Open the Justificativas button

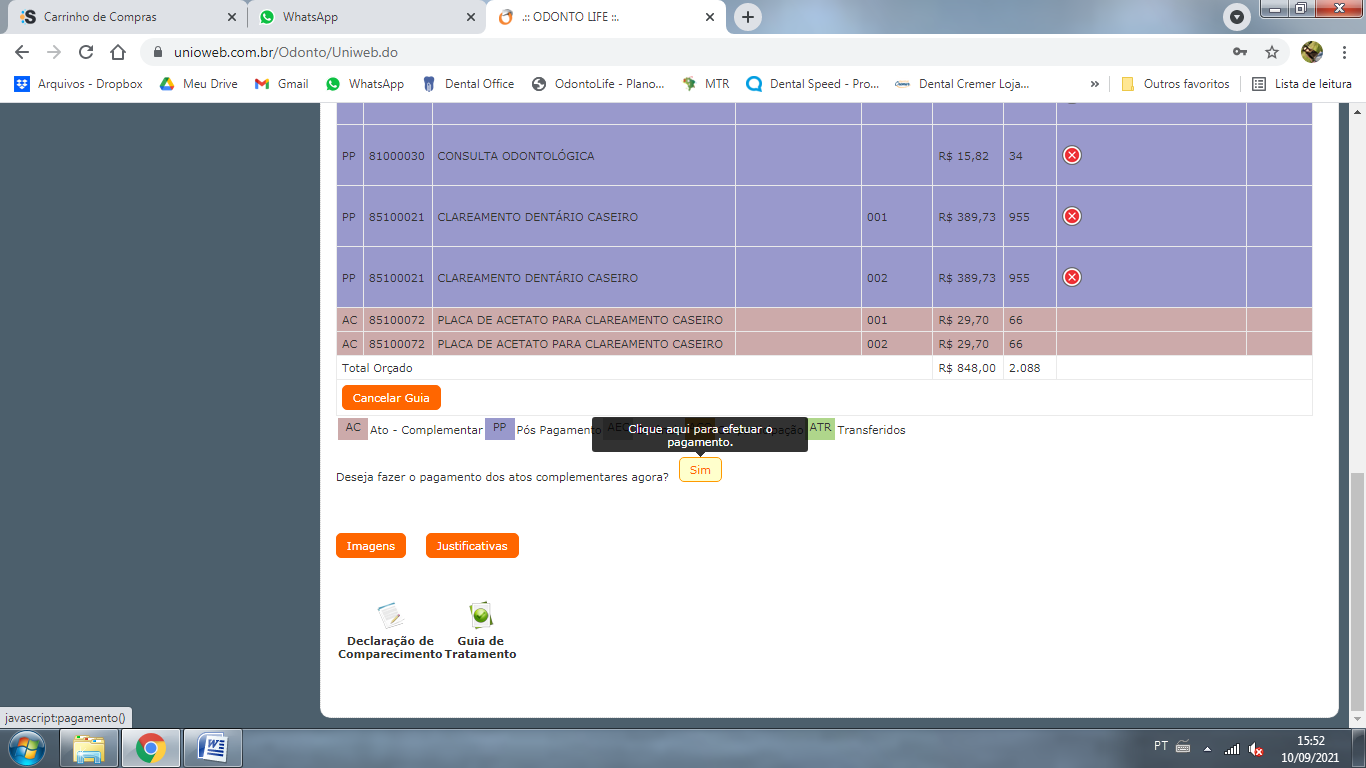pos(472,546)
